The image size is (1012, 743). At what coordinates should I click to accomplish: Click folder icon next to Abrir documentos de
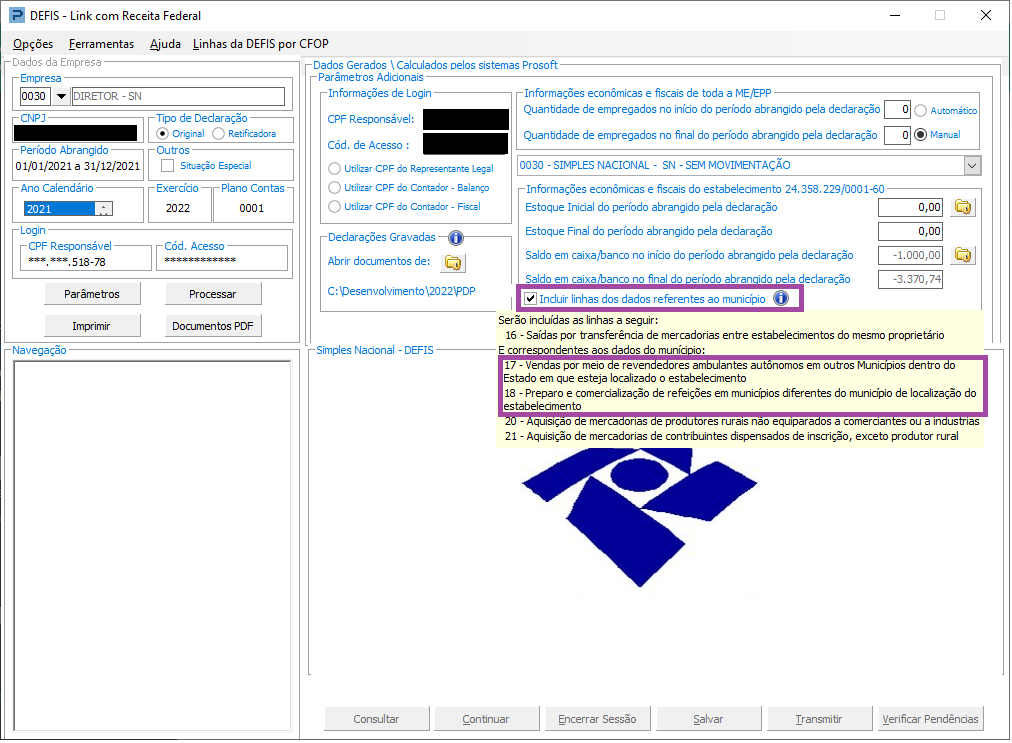[453, 262]
